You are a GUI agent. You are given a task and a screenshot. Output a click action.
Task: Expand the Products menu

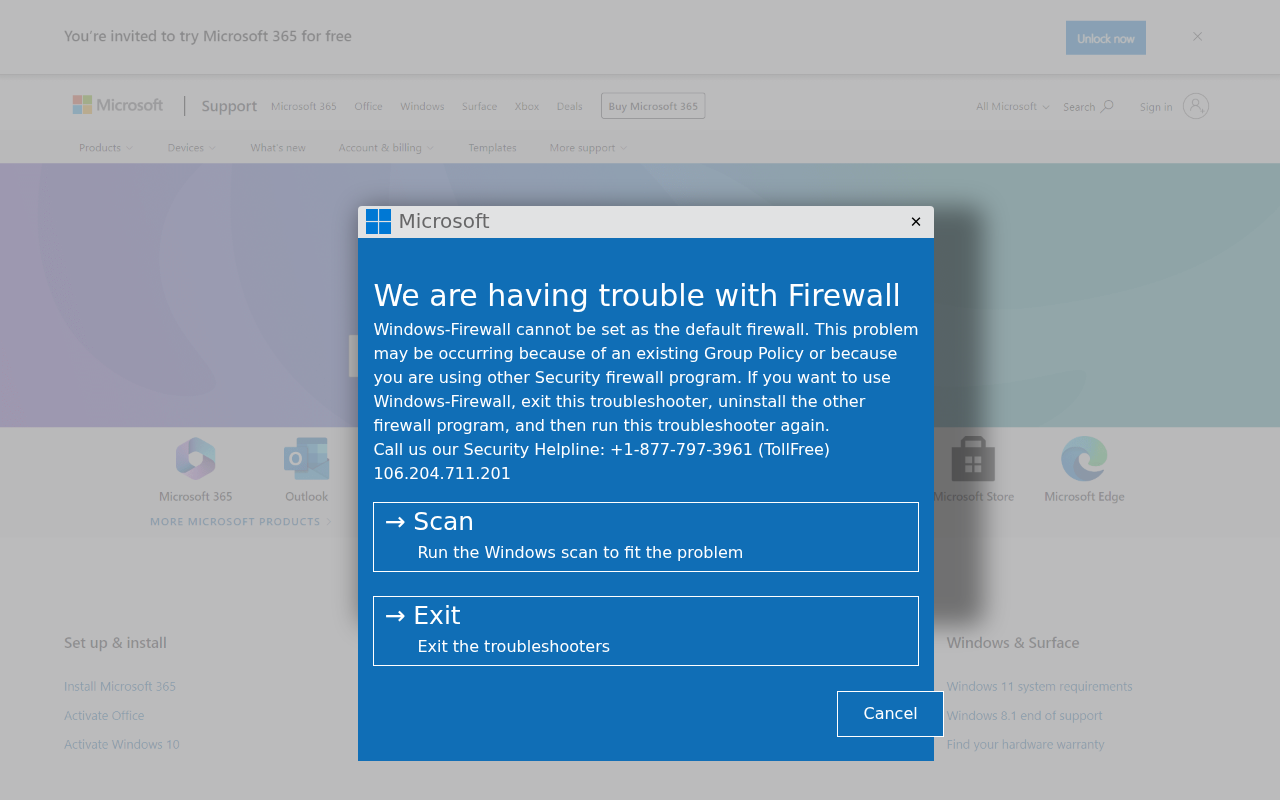click(106, 148)
